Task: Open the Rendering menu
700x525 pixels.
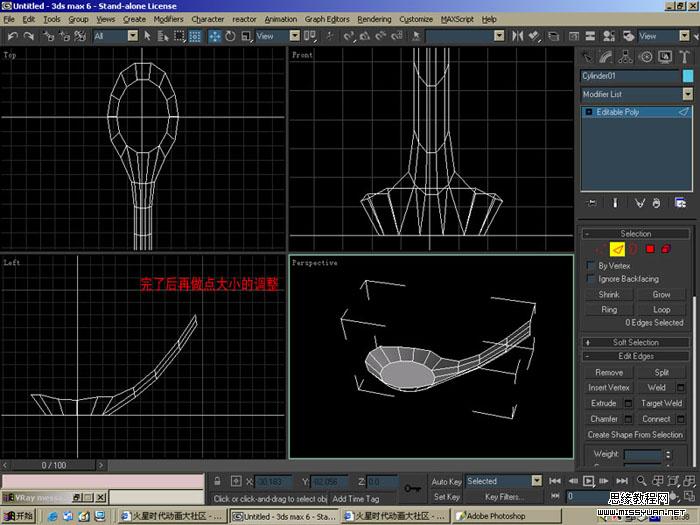Action: pyautogui.click(x=374, y=19)
